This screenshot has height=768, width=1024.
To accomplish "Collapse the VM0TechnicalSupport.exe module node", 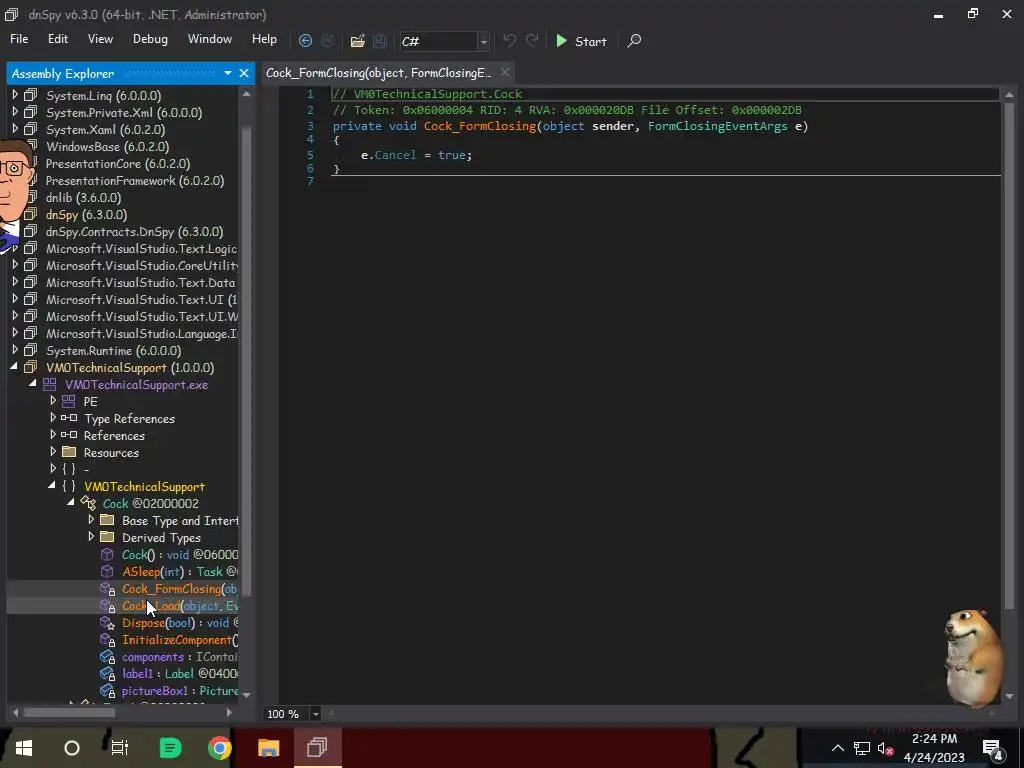I will pos(33,385).
